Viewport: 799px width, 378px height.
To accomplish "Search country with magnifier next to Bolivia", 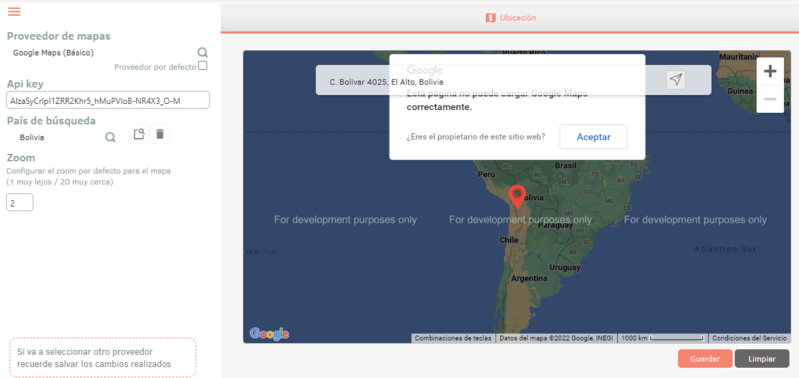I will tap(110, 137).
